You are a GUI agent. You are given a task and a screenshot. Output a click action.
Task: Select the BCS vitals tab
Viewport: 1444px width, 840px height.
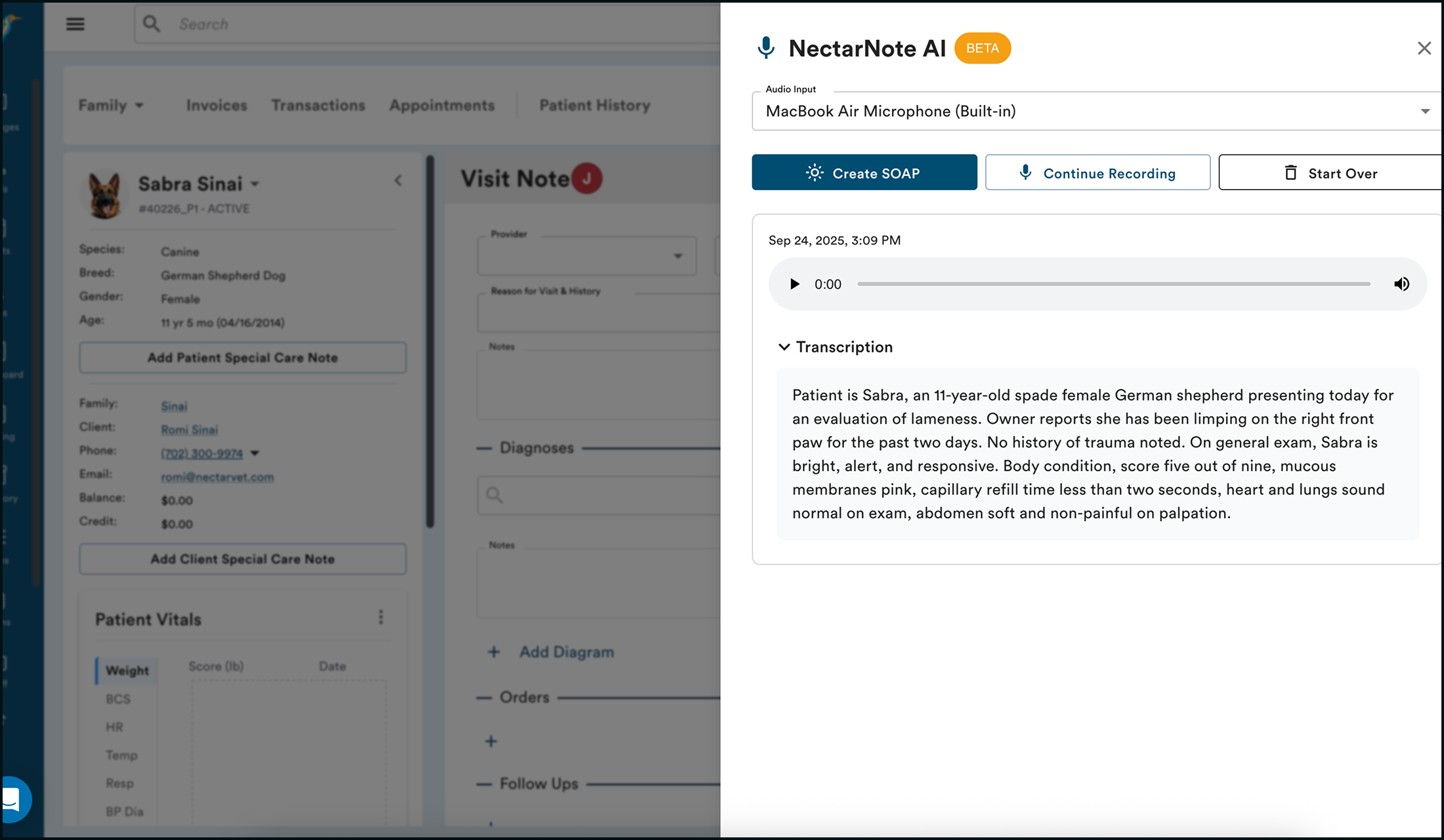pos(118,699)
